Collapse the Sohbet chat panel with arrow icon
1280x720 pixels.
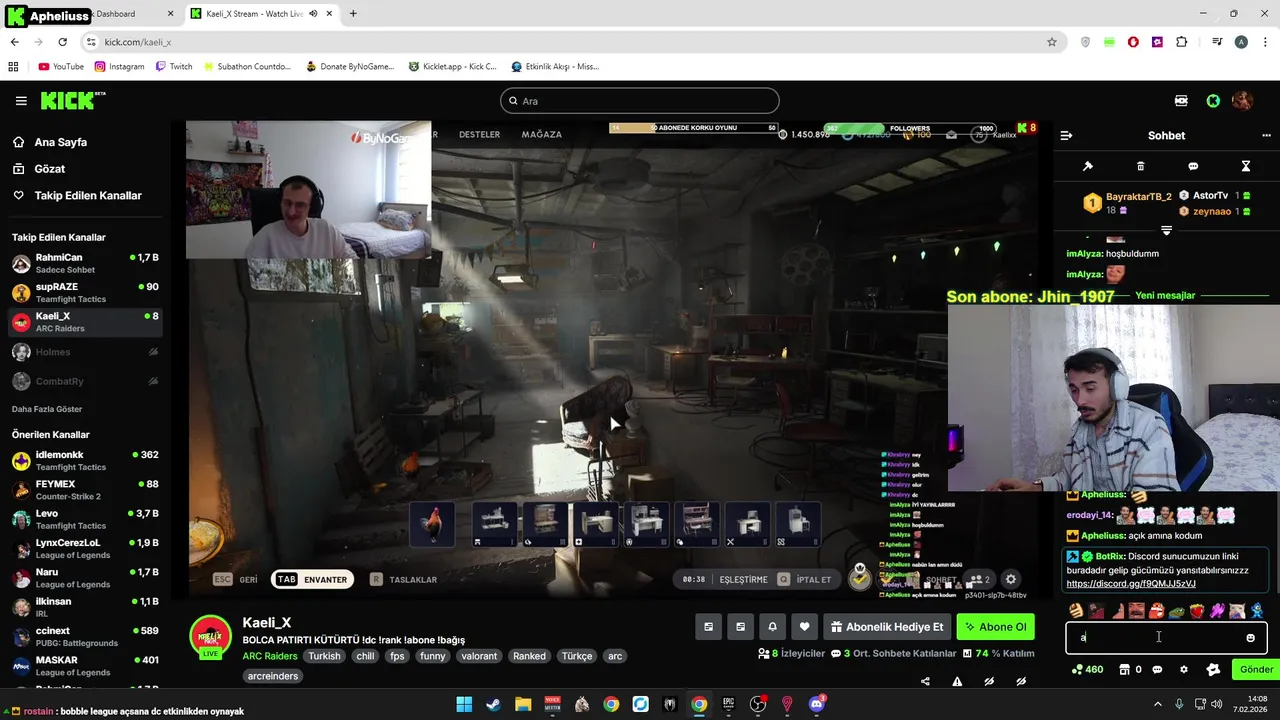(x=1066, y=135)
